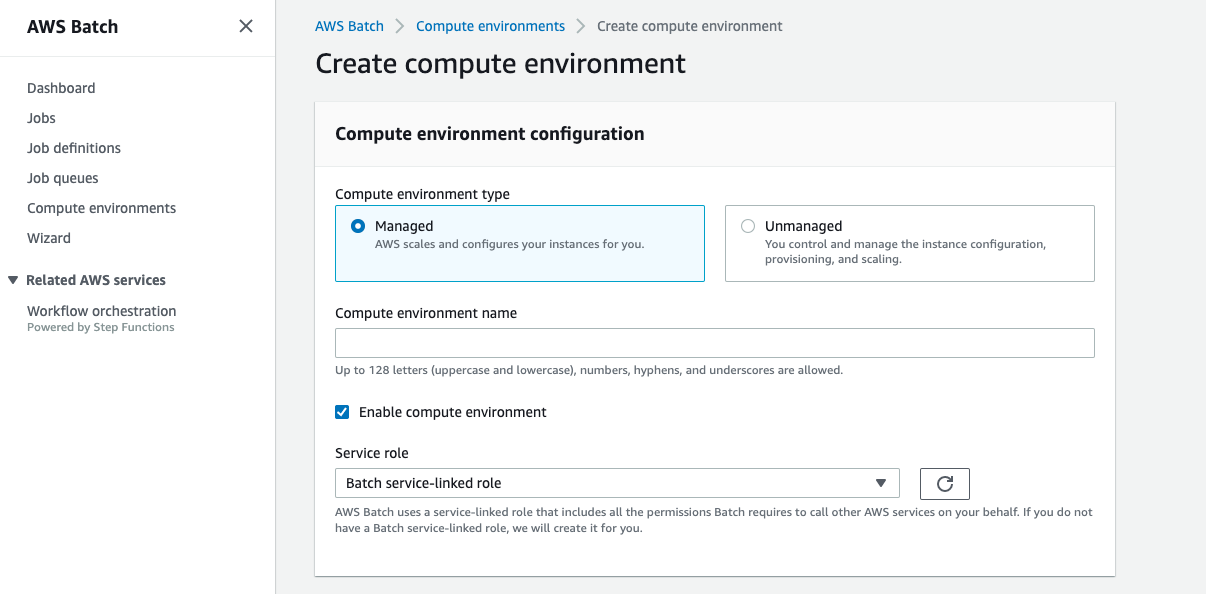Go to Jobs in the sidebar

[41, 118]
